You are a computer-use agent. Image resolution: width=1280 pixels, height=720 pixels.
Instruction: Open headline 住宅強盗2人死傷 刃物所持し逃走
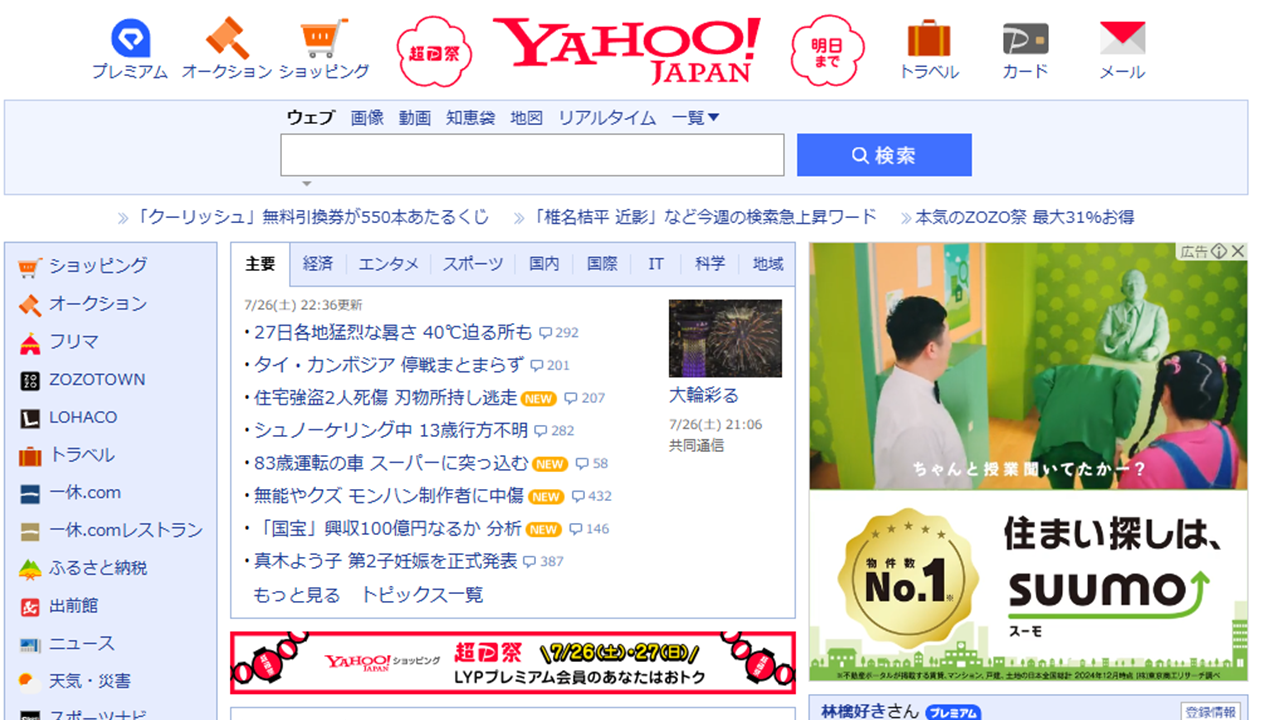click(385, 397)
